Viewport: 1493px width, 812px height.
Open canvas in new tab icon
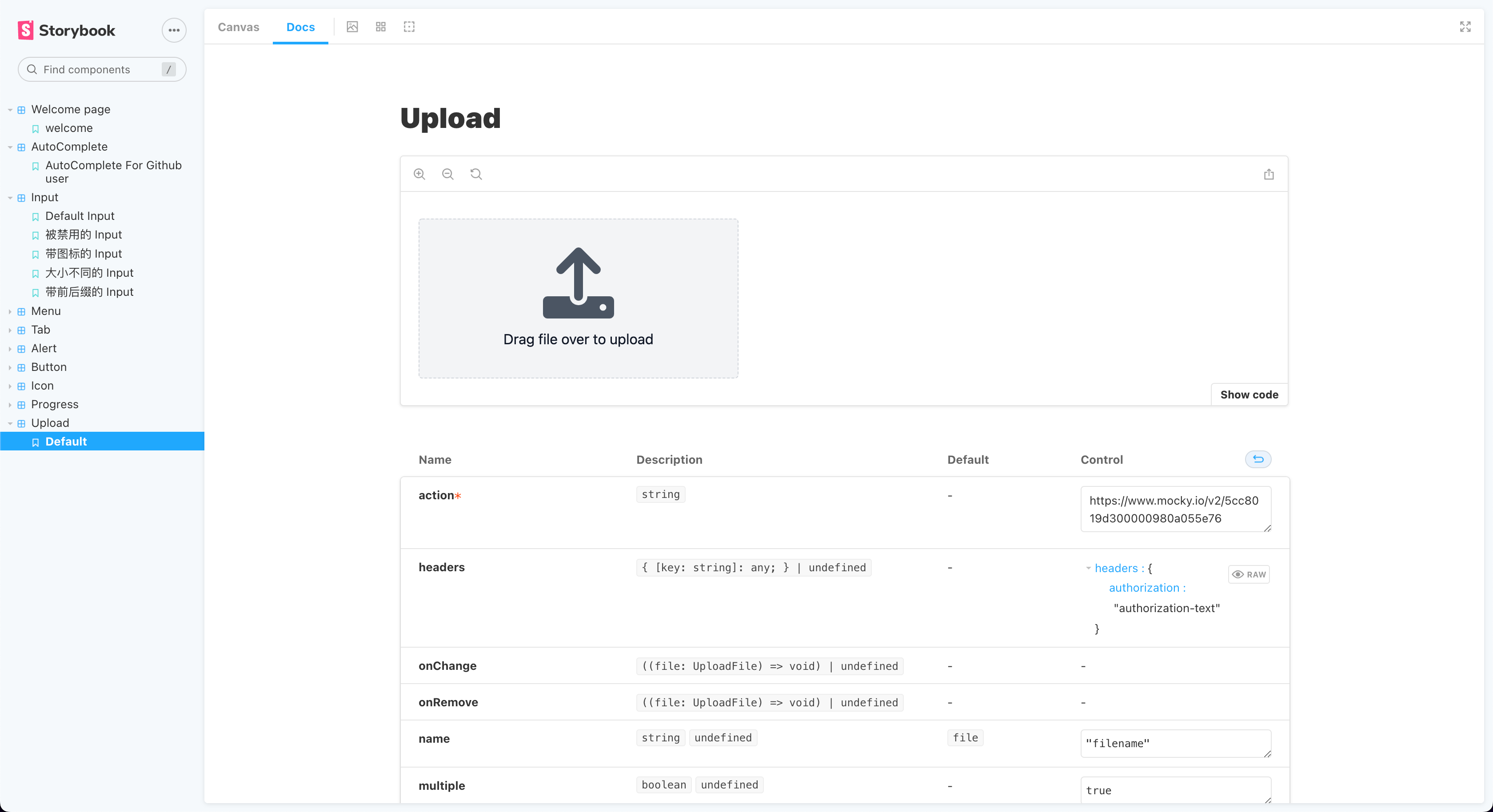pos(1269,174)
